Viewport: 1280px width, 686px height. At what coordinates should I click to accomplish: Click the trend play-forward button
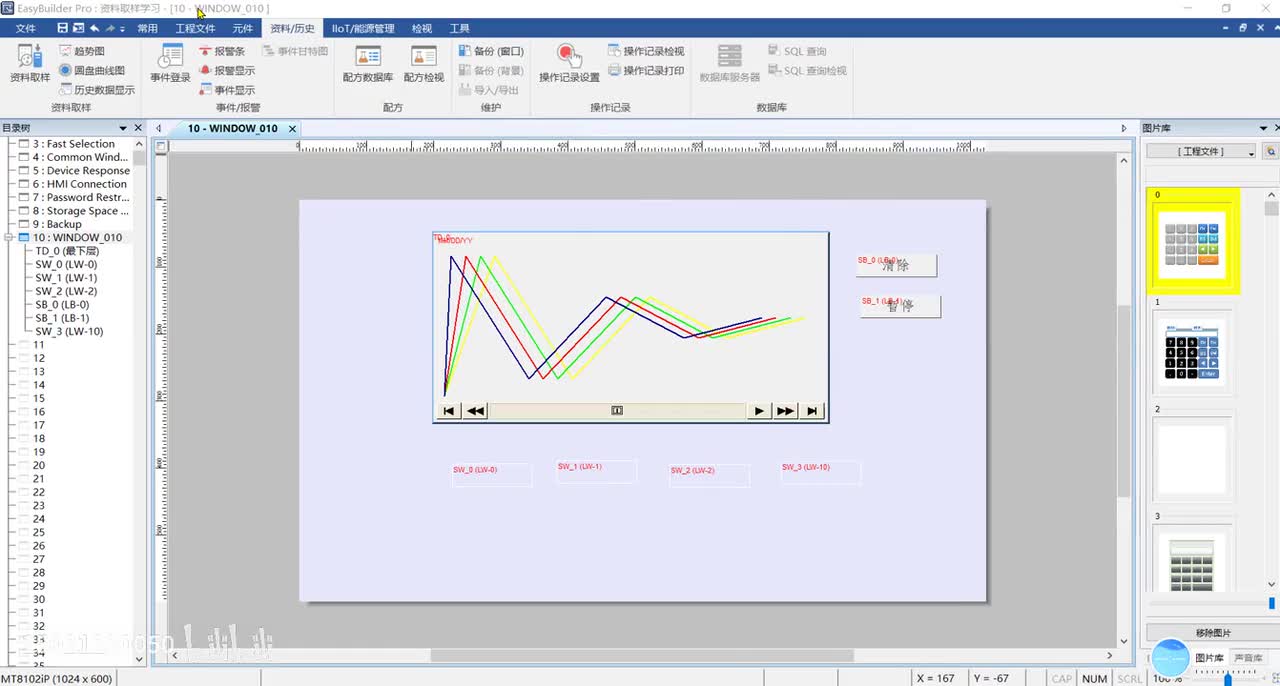click(x=759, y=411)
